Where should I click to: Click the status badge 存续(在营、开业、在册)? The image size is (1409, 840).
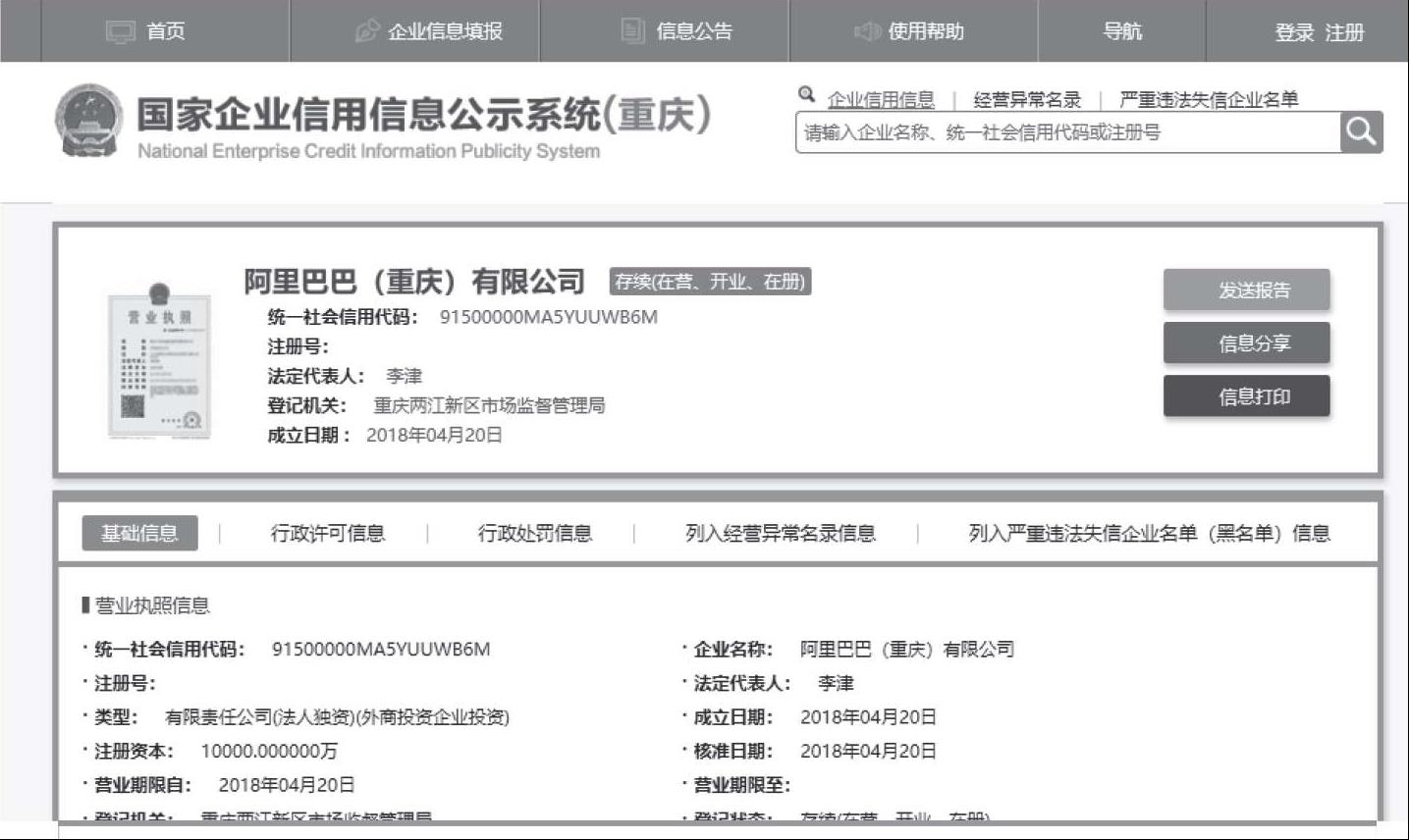[710, 282]
